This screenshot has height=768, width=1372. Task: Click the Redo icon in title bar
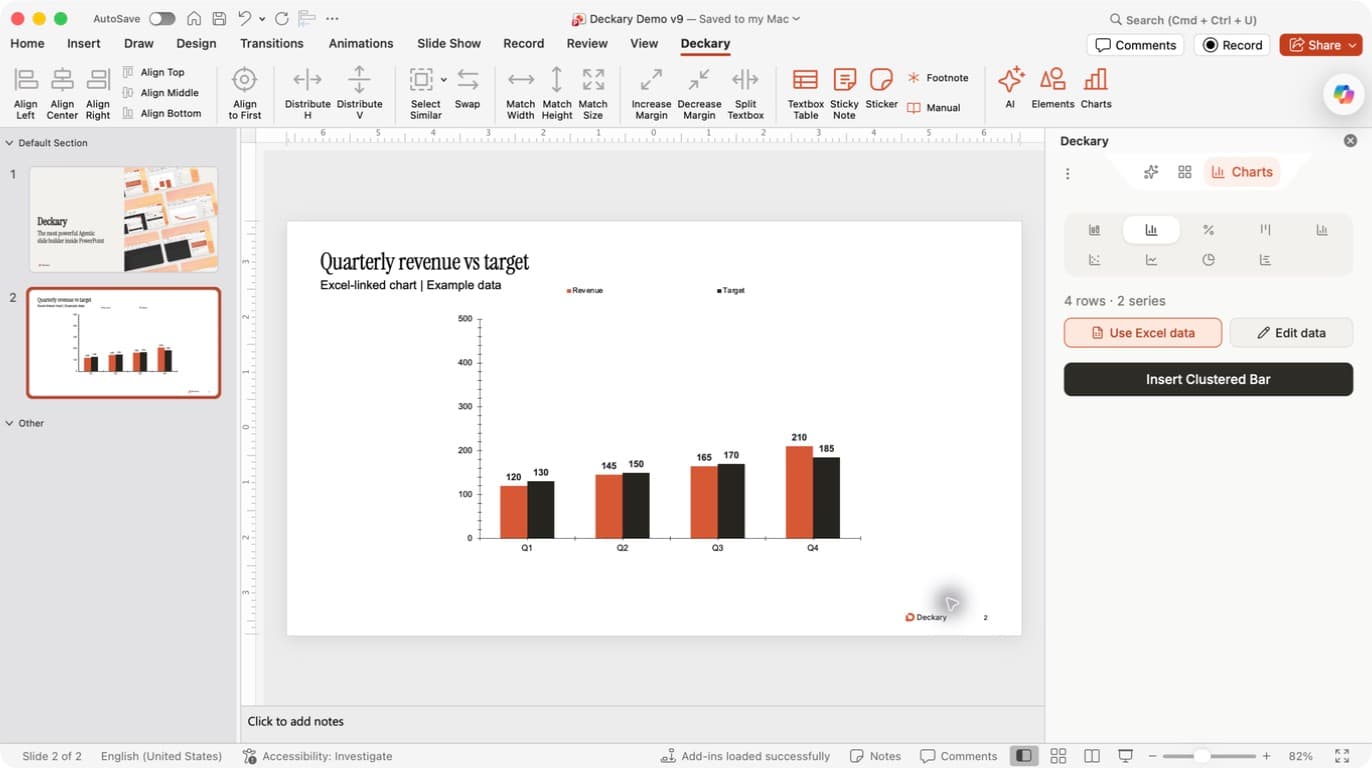[x=282, y=19]
